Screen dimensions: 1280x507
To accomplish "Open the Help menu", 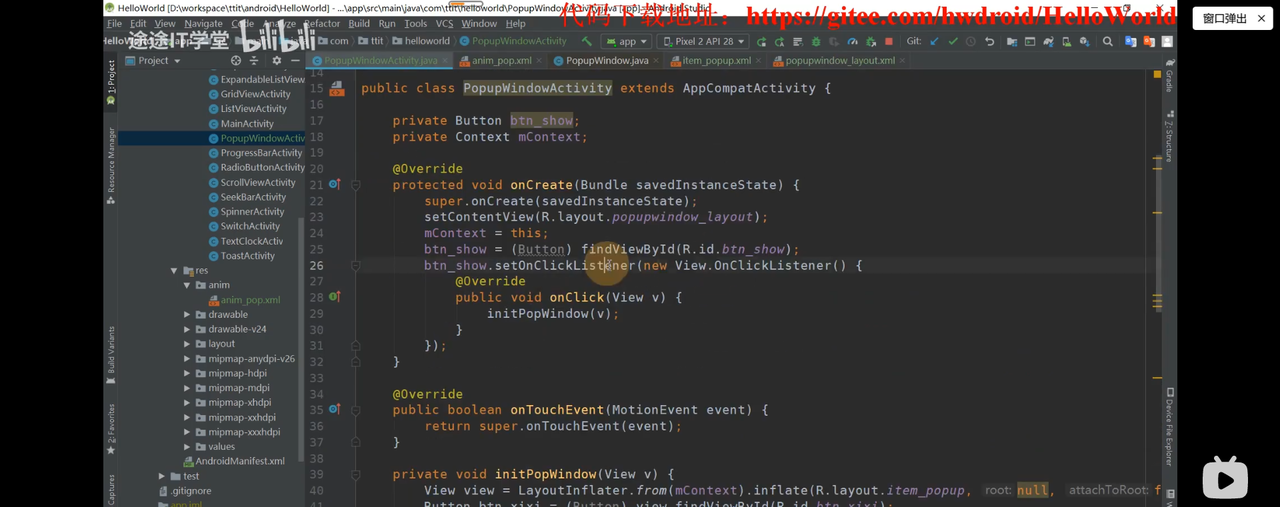I will (x=515, y=24).
